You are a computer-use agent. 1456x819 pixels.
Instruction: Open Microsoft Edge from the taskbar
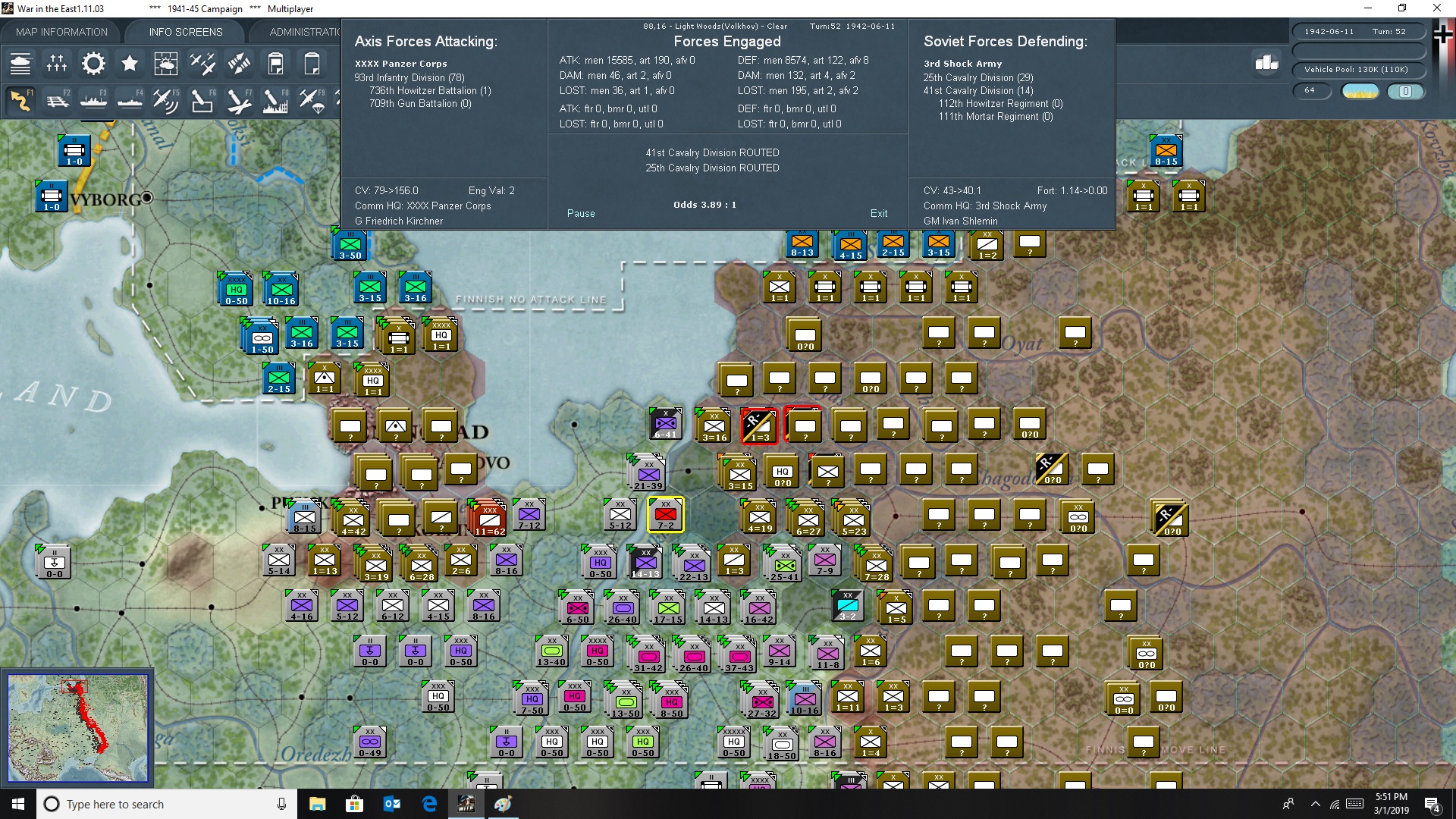(429, 804)
